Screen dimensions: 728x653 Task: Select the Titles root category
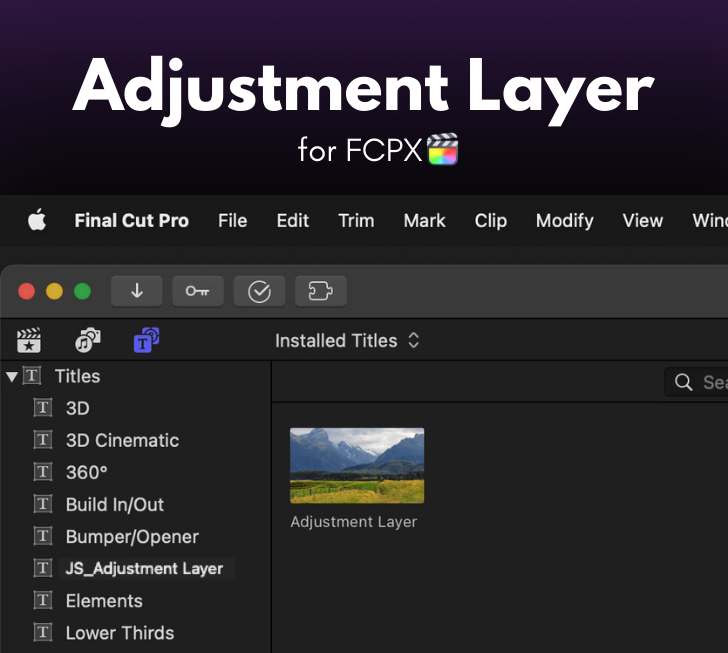[78, 376]
